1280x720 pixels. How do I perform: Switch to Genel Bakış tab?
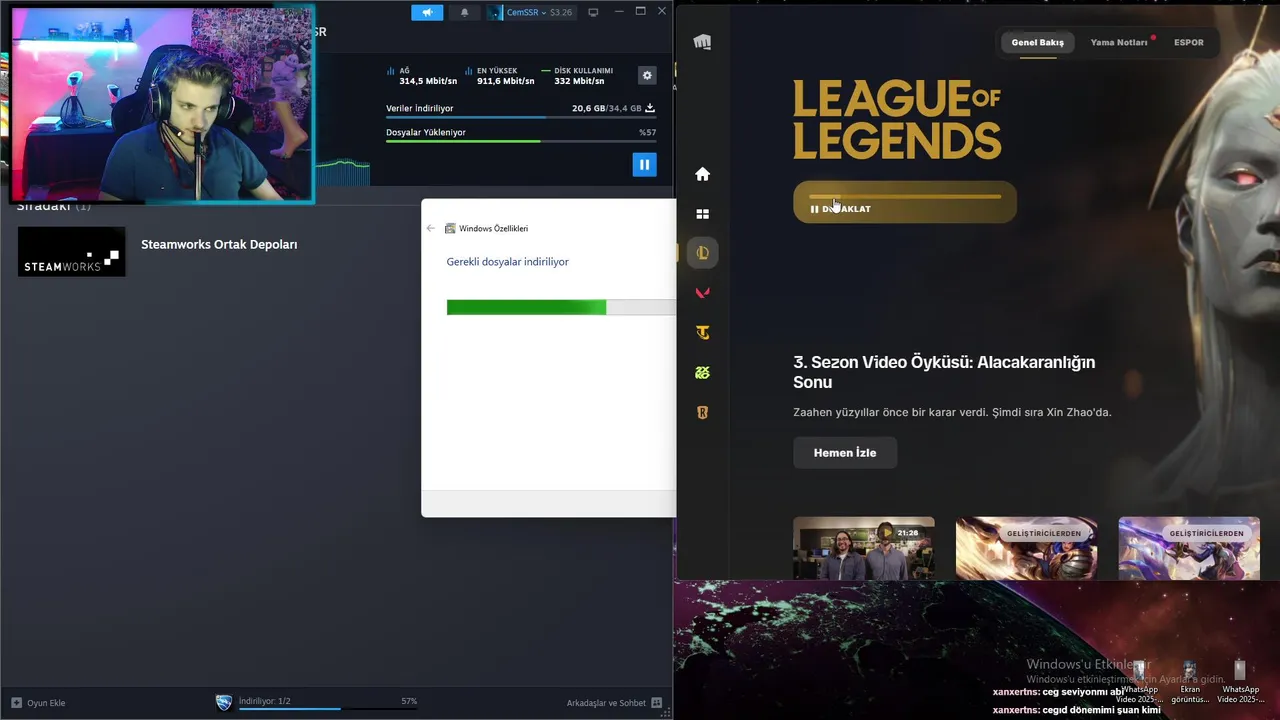(1037, 43)
